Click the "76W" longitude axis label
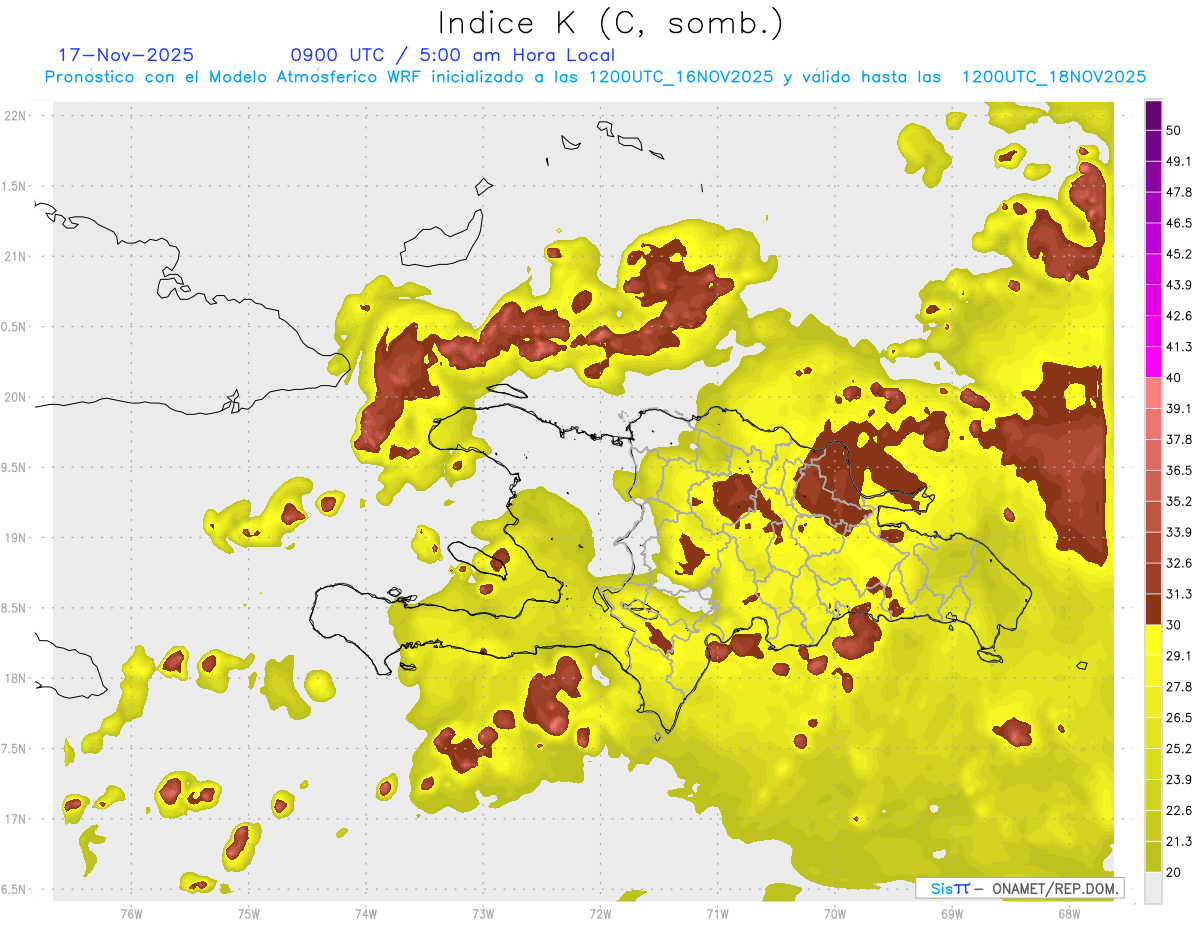This screenshot has width=1200, height=927. (131, 913)
